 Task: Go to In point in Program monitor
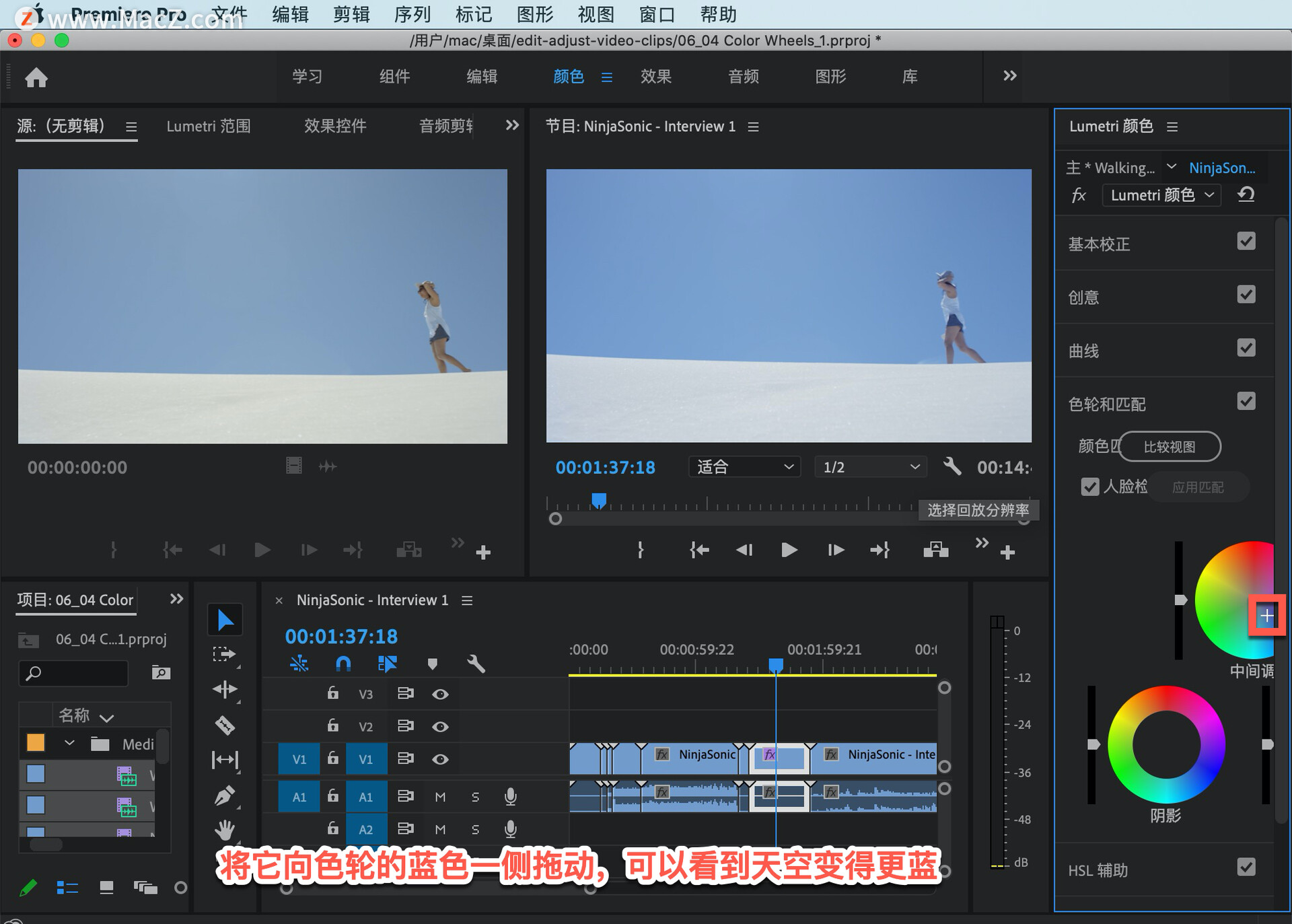click(699, 550)
